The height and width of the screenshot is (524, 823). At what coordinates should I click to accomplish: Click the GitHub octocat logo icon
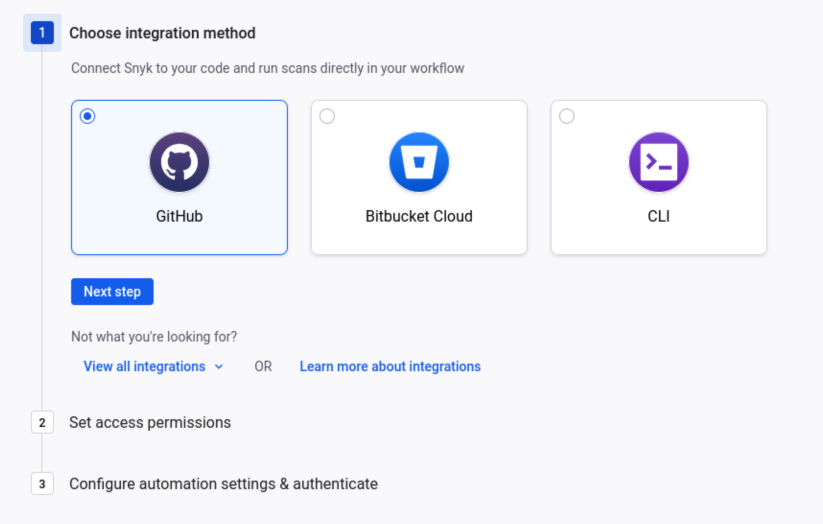(180, 162)
